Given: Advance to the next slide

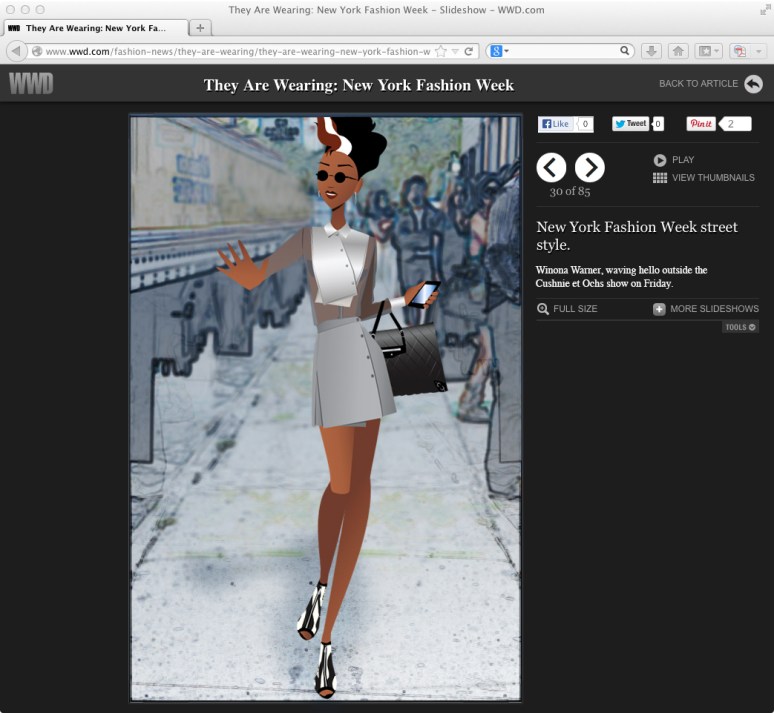Looking at the screenshot, I should (590, 167).
